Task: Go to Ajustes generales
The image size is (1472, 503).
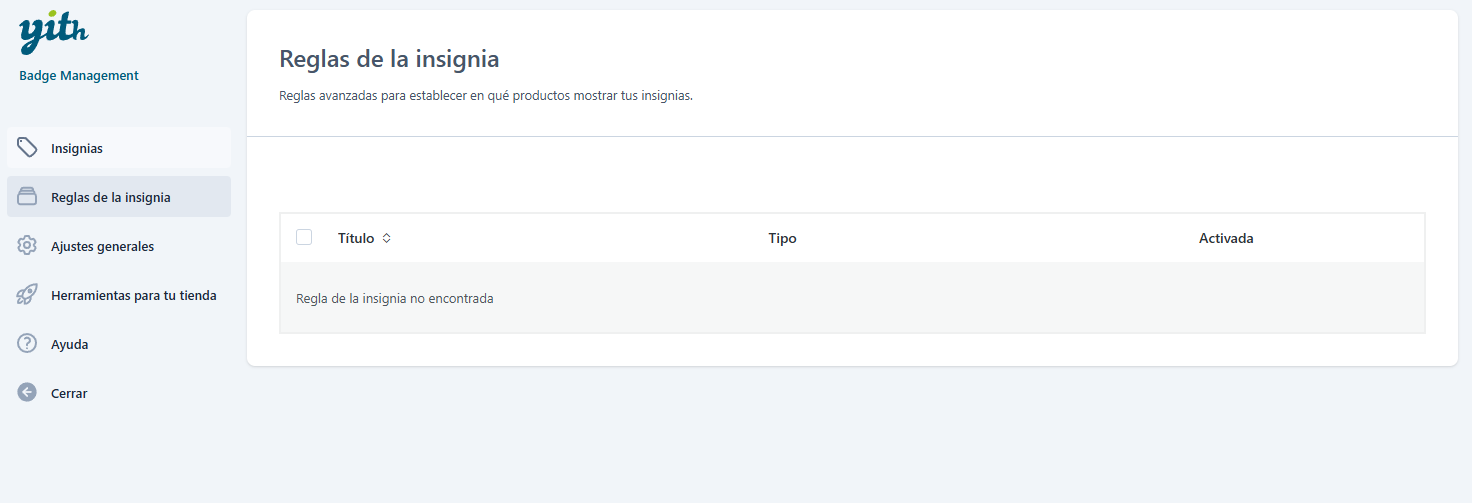Action: pos(103,247)
